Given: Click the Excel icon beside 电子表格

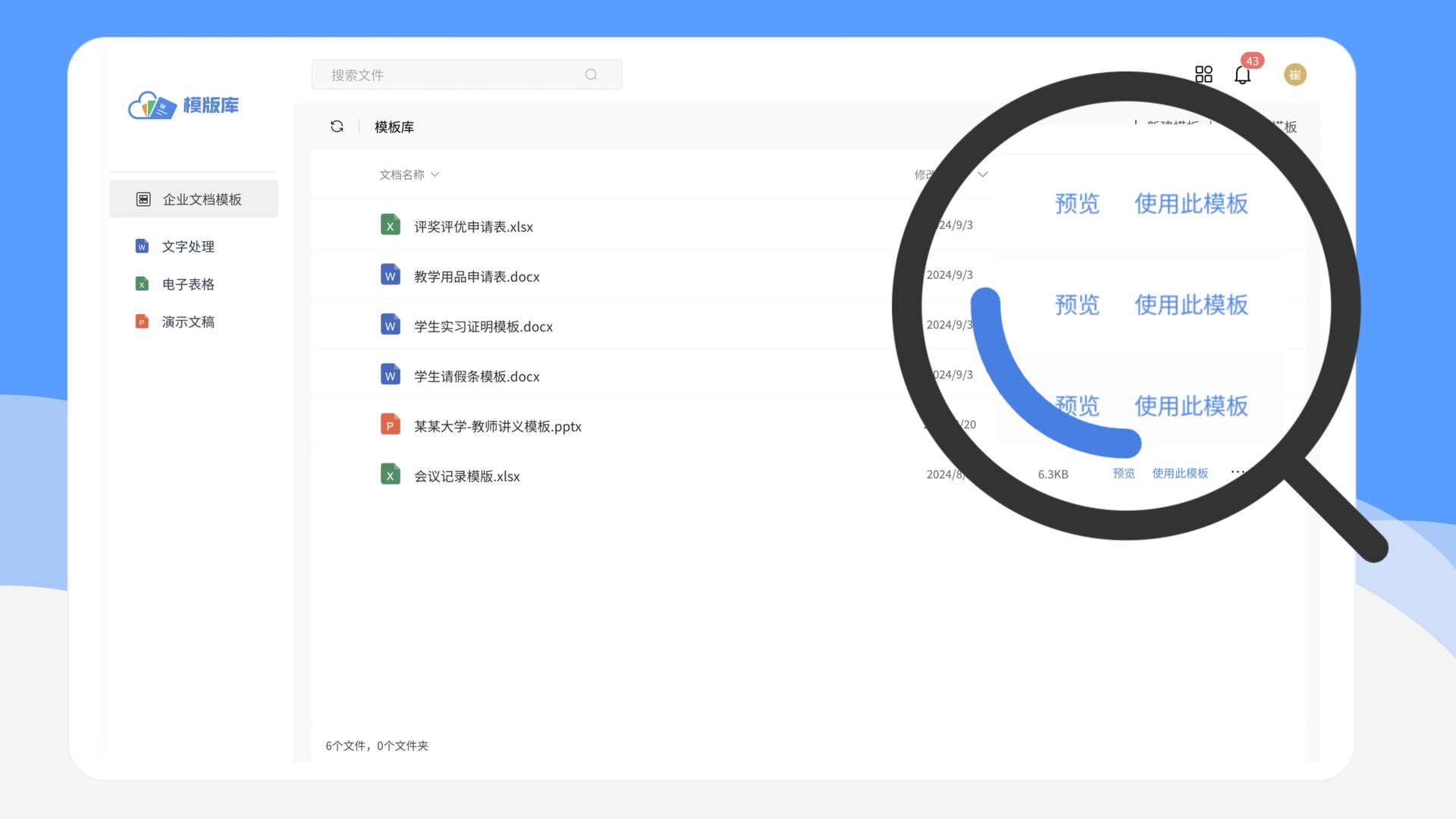Looking at the screenshot, I should 142,284.
